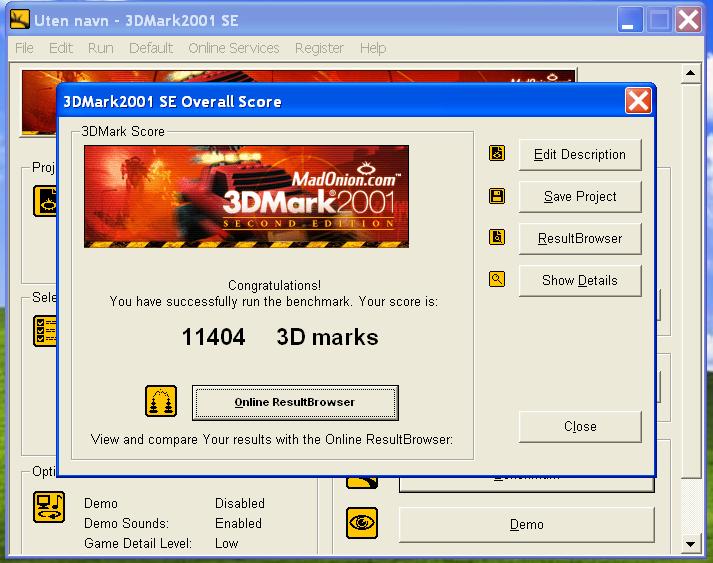This screenshot has height=563, width=713.
Task: Click the Project icon in main window
Action: click(x=45, y=201)
